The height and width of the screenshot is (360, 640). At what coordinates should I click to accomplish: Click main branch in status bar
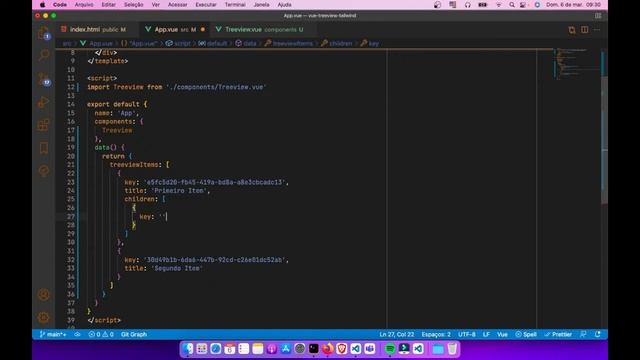pos(53,334)
